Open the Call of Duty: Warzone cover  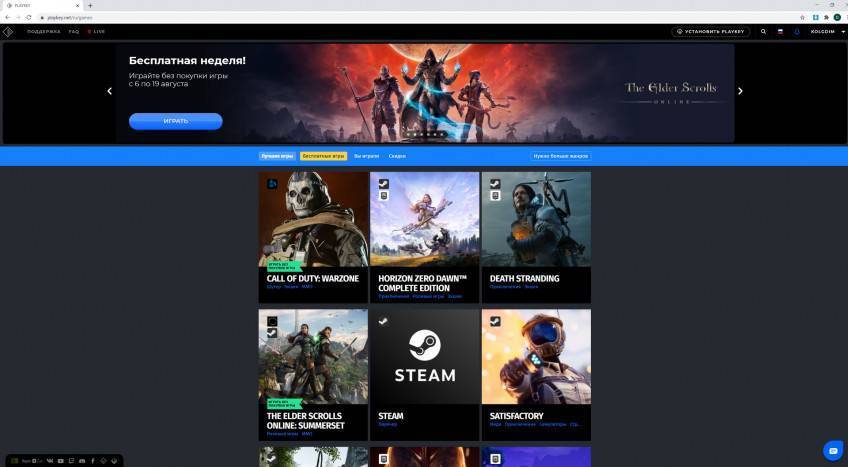[313, 219]
